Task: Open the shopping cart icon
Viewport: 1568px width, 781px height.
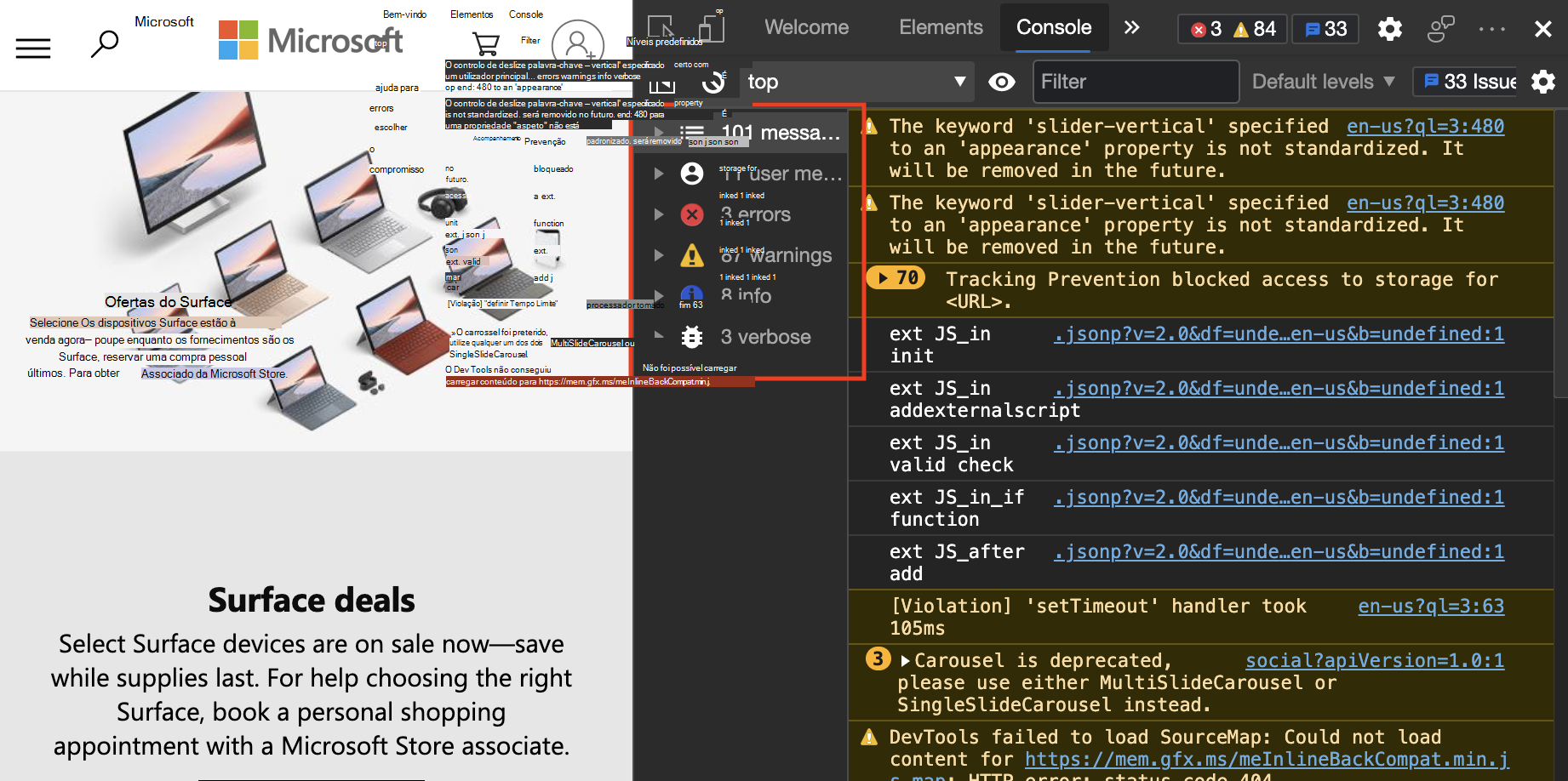Action: [485, 43]
